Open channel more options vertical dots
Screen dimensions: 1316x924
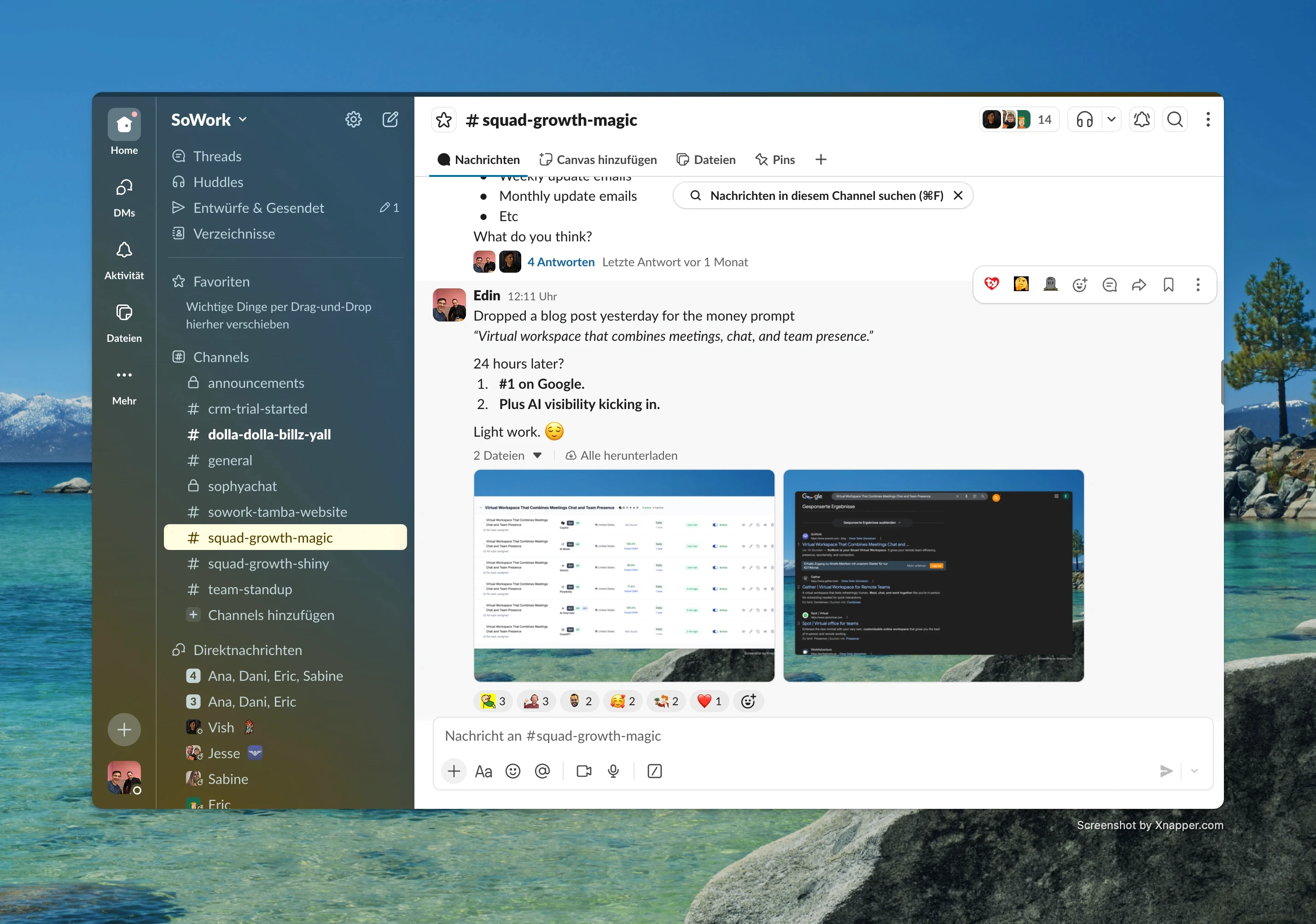pyautogui.click(x=1208, y=119)
